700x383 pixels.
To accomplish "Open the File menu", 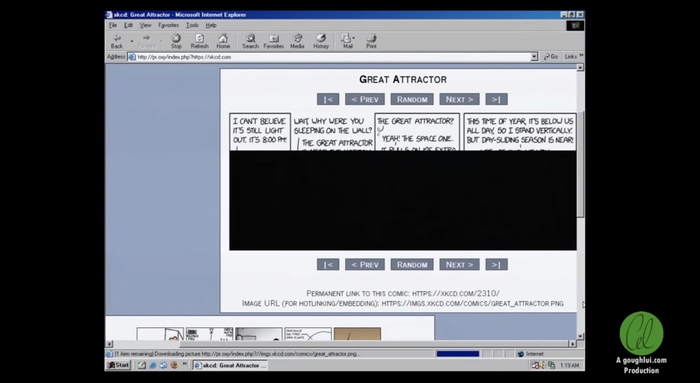I will (x=113, y=25).
